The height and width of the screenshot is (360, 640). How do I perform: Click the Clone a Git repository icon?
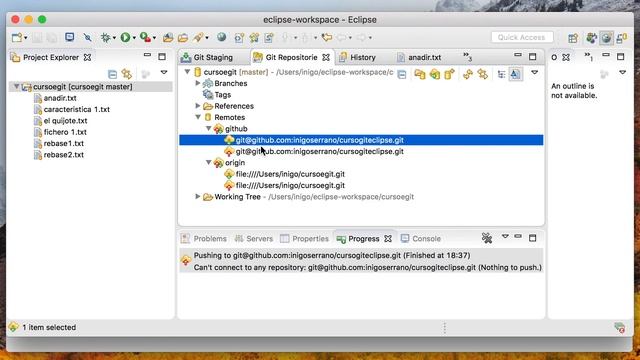pos(435,74)
